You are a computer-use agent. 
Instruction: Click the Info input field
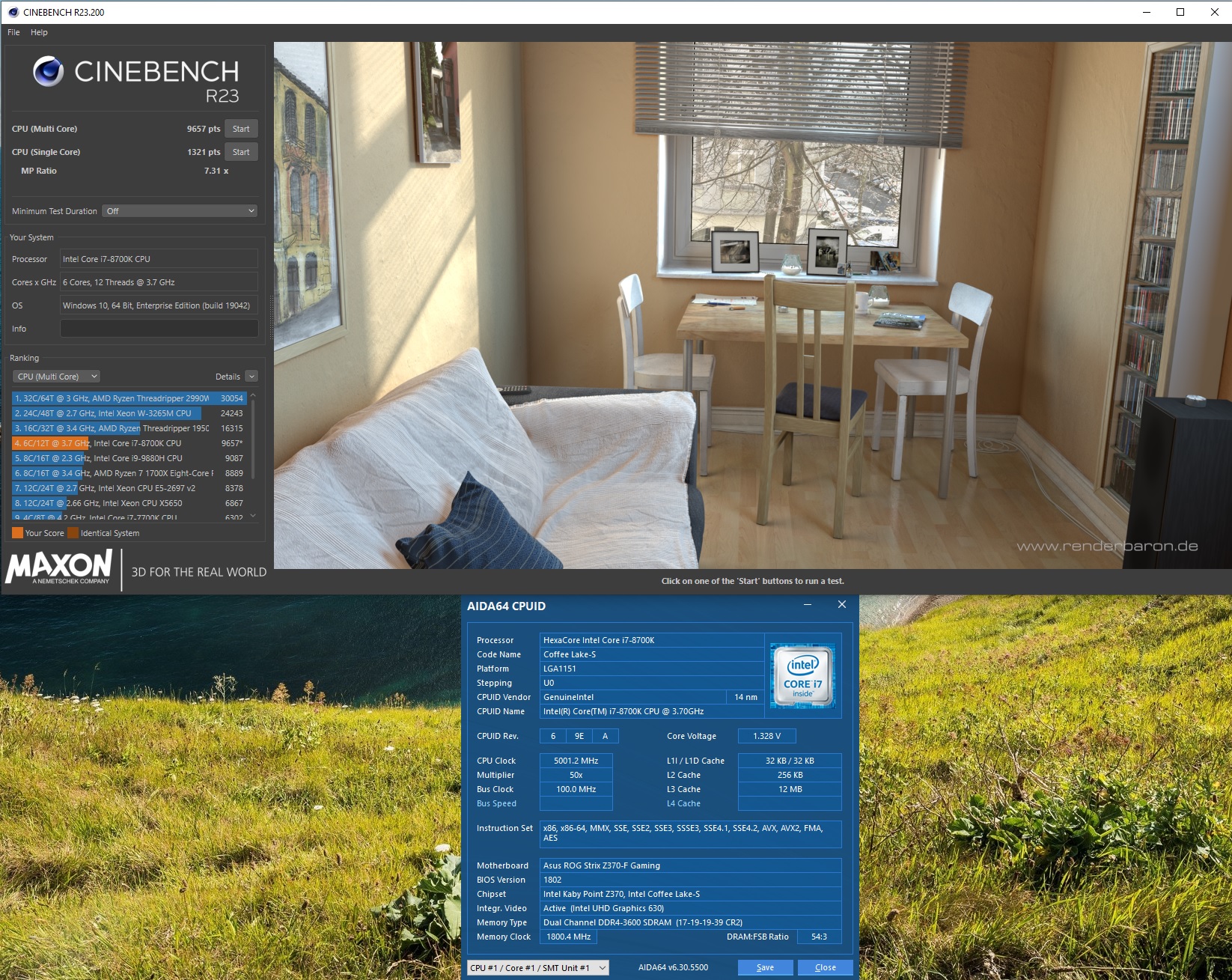click(159, 329)
